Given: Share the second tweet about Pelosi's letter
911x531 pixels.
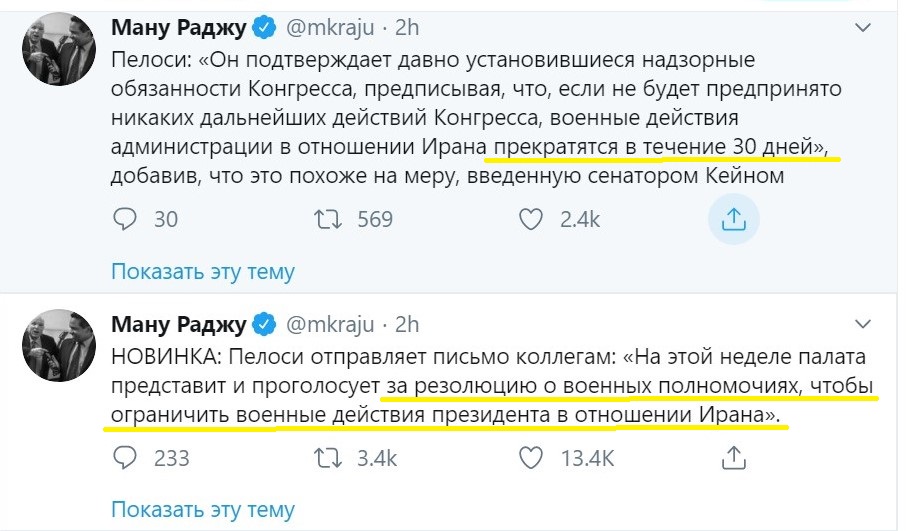Looking at the screenshot, I should [735, 458].
